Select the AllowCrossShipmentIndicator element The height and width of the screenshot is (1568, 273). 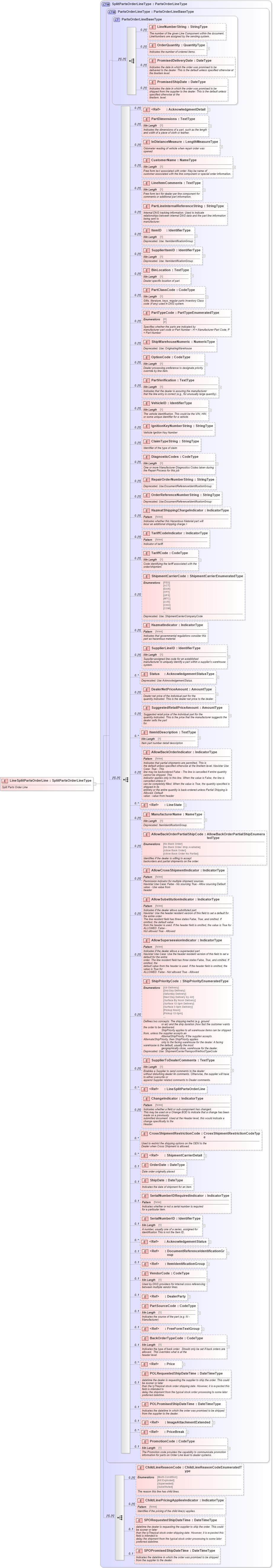coord(185,880)
